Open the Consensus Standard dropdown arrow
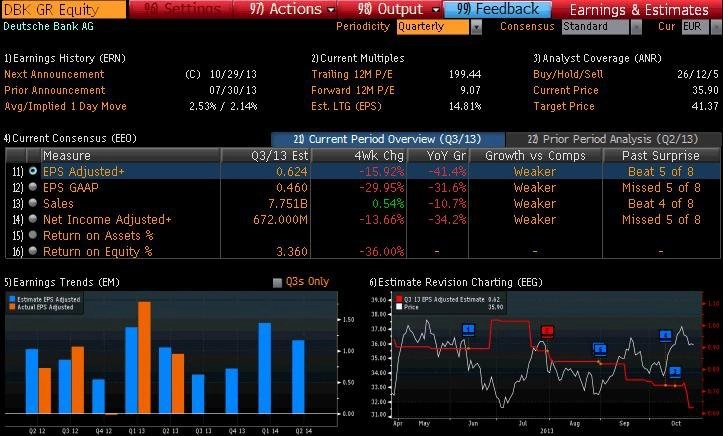Image resolution: width=723 pixels, height=436 pixels. coord(636,28)
